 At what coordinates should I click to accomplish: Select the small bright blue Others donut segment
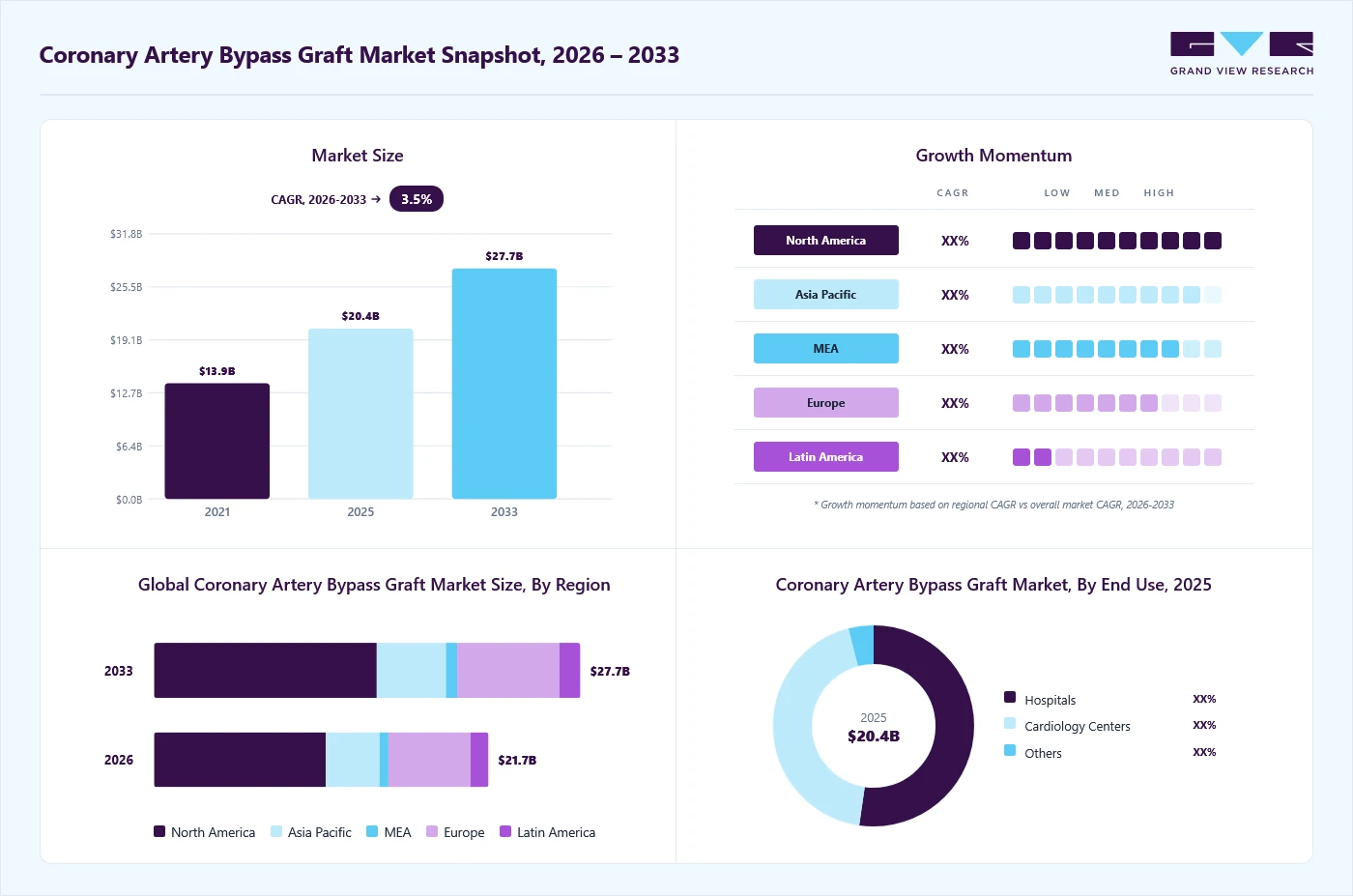[863, 646]
